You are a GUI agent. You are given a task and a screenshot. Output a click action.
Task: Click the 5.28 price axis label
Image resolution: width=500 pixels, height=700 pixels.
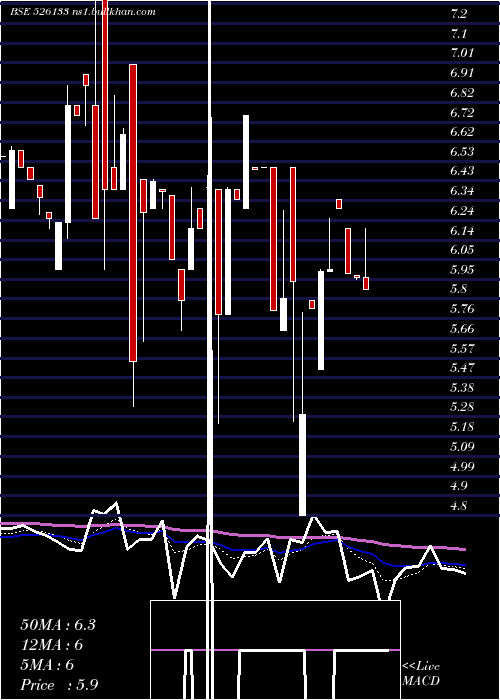coord(462,407)
